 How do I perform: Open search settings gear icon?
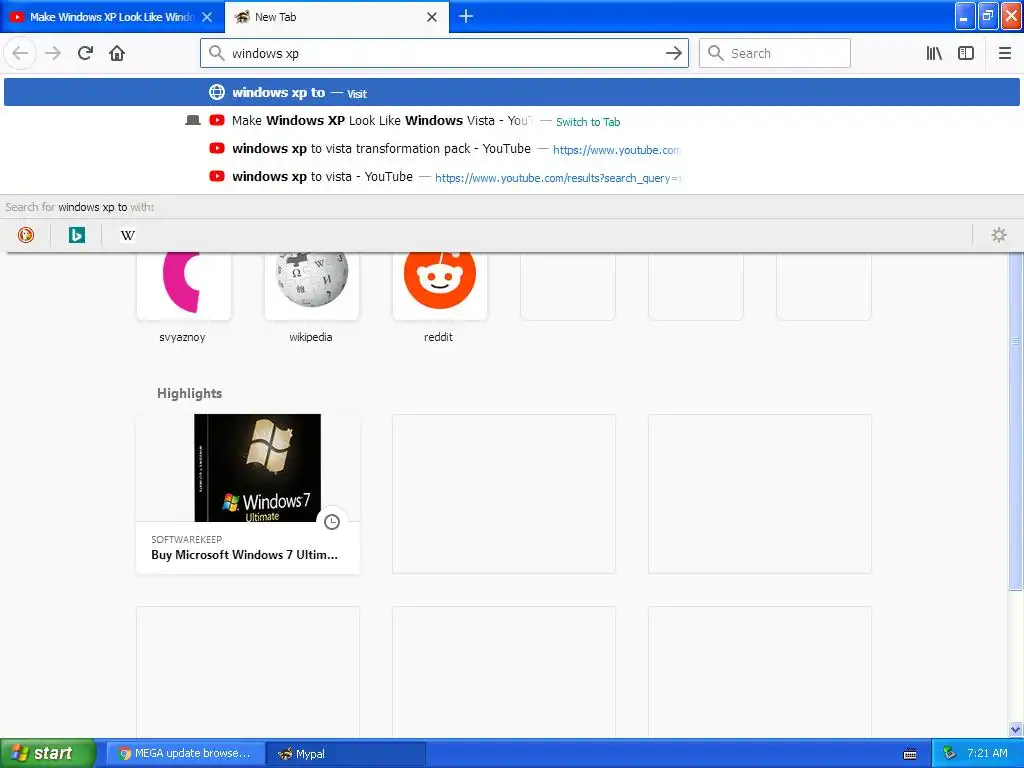[999, 235]
